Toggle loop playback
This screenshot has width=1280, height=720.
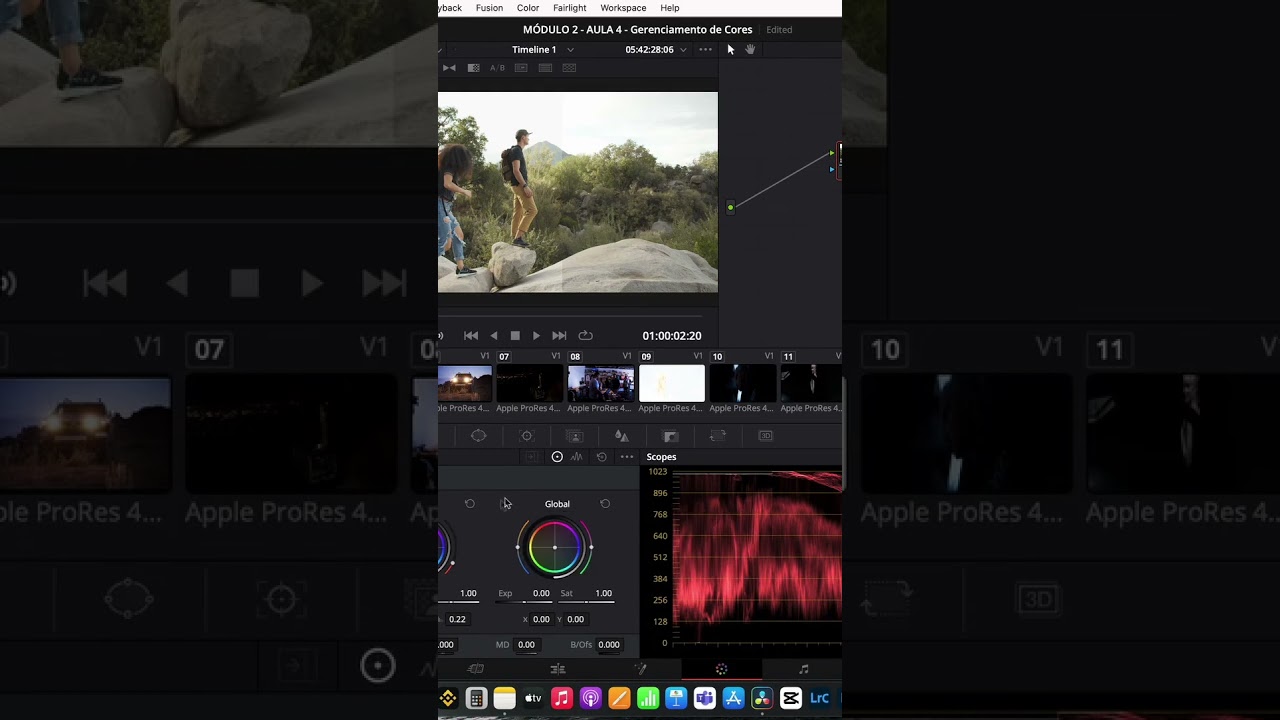point(586,336)
